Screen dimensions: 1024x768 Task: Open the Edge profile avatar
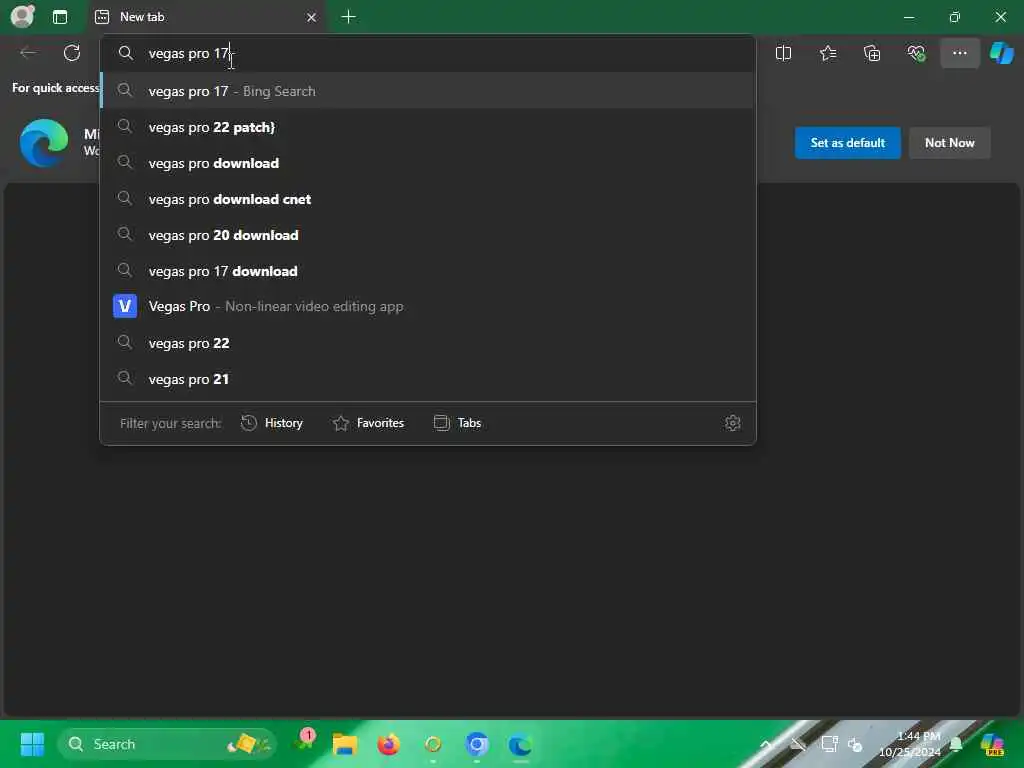[x=22, y=16]
